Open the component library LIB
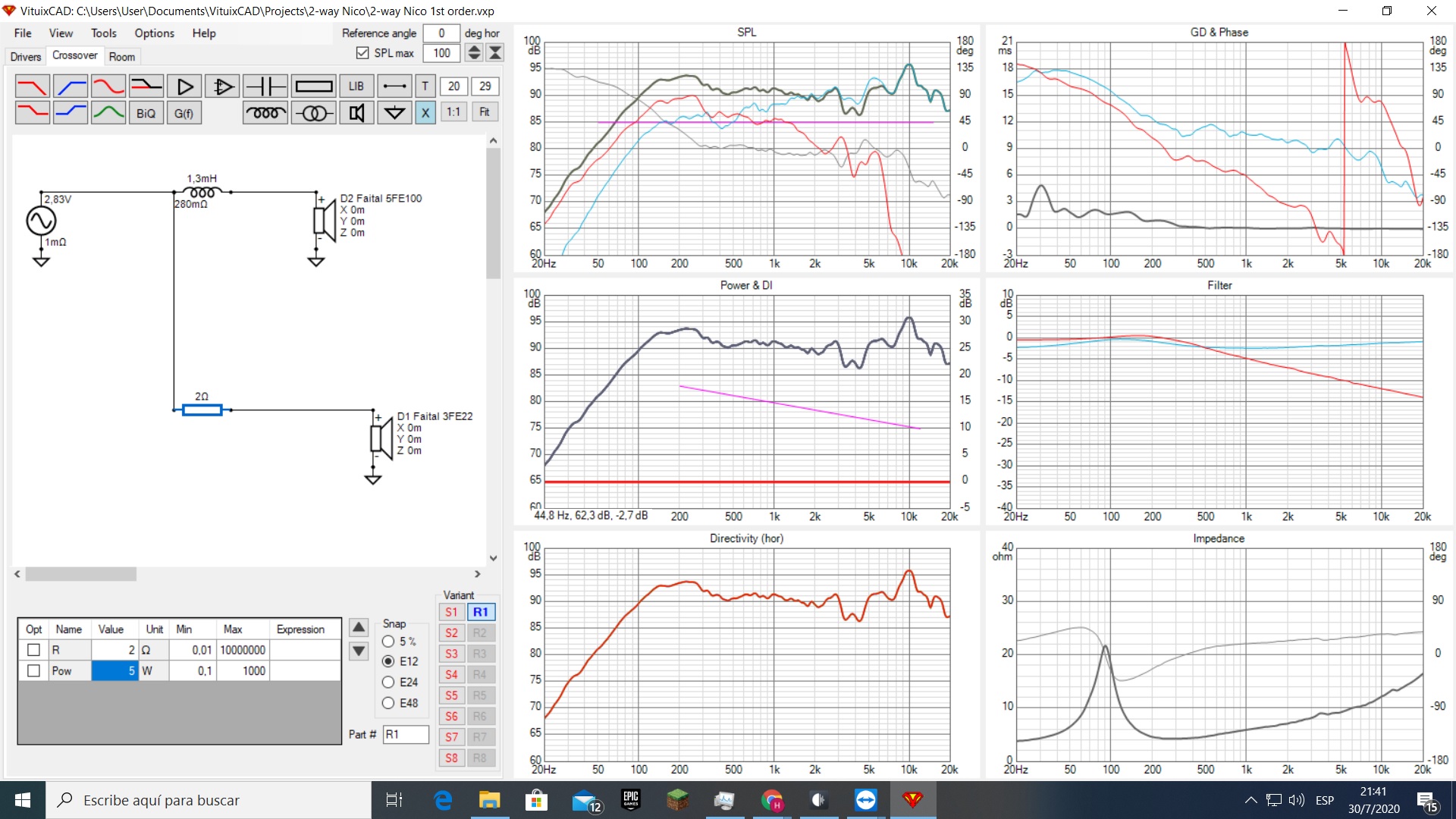1456x819 pixels. pyautogui.click(x=356, y=86)
